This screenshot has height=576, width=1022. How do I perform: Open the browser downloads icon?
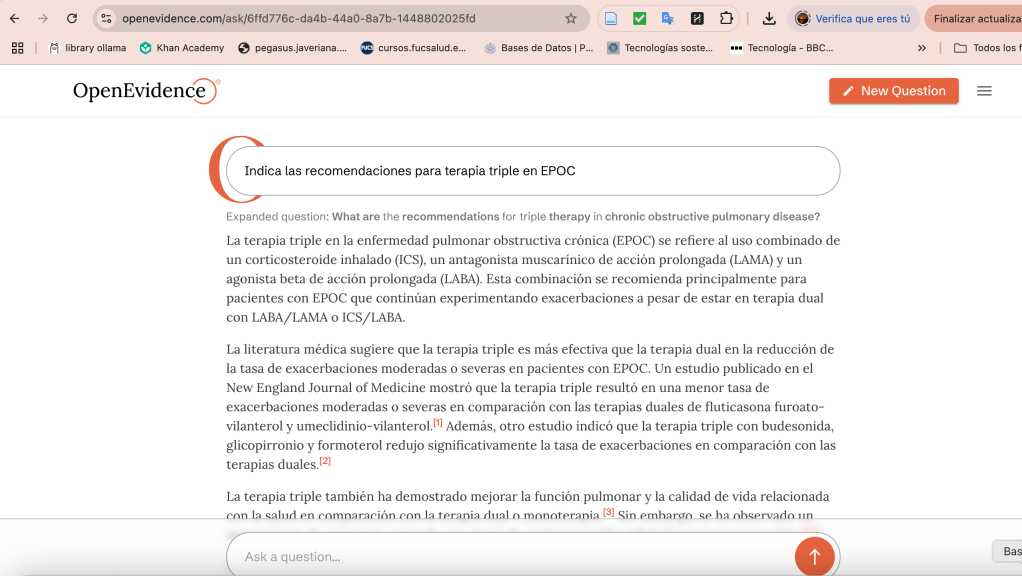coord(769,18)
